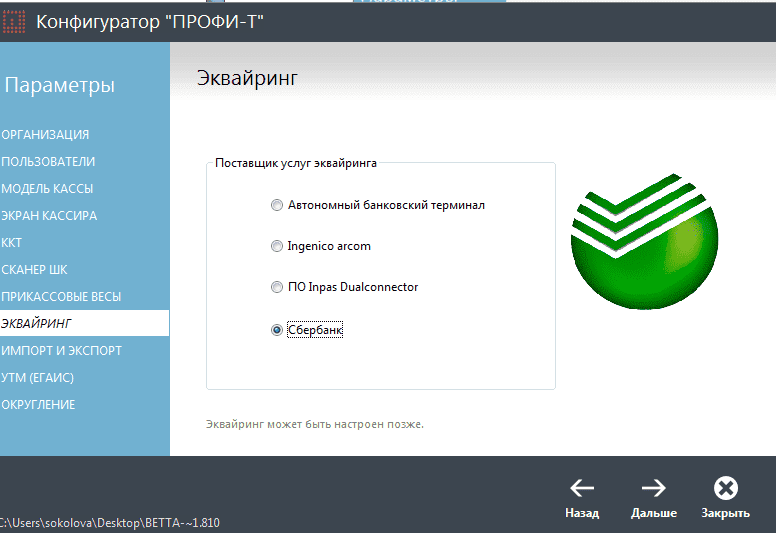Select the Ingenico arcom radio option
The height and width of the screenshot is (533, 776).
(x=277, y=246)
